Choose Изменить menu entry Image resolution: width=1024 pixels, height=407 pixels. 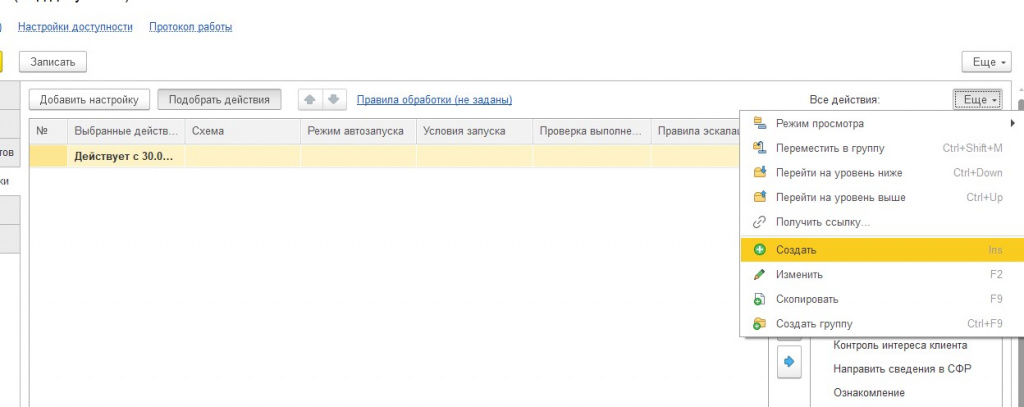882,274
